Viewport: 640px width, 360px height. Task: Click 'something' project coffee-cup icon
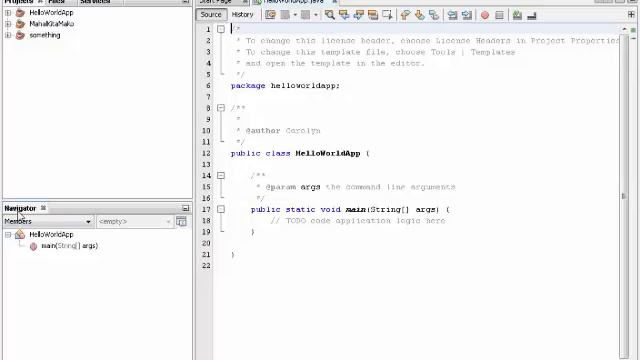pyautogui.click(x=20, y=36)
